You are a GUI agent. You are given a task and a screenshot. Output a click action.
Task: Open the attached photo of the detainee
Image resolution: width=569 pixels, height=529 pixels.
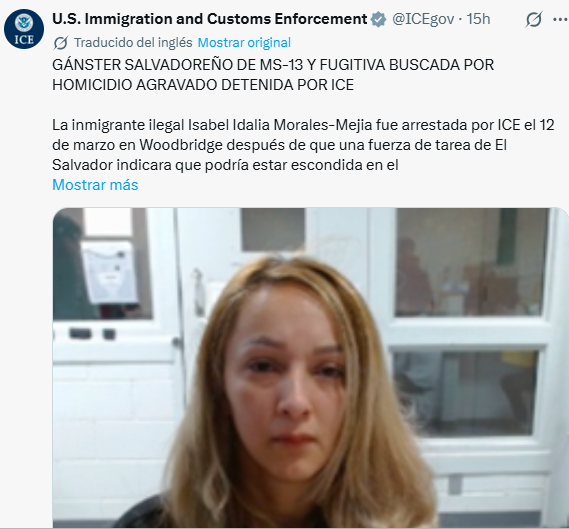[311, 368]
